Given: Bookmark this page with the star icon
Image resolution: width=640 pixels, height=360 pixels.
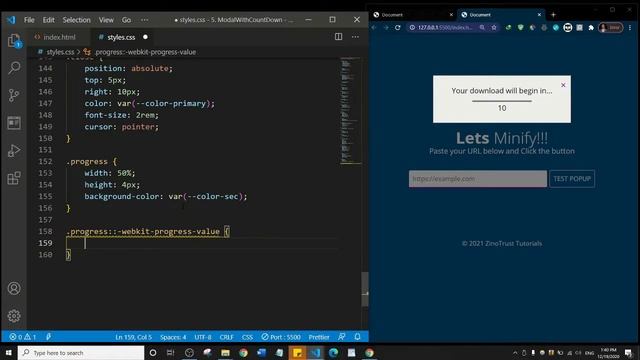Looking at the screenshot, I should [x=494, y=27].
